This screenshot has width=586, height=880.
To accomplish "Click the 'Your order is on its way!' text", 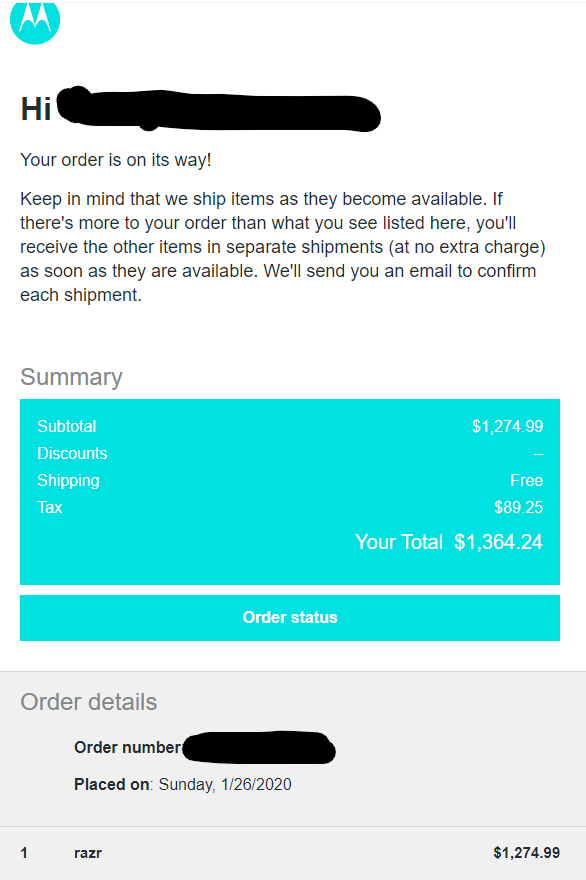I will [116, 160].
